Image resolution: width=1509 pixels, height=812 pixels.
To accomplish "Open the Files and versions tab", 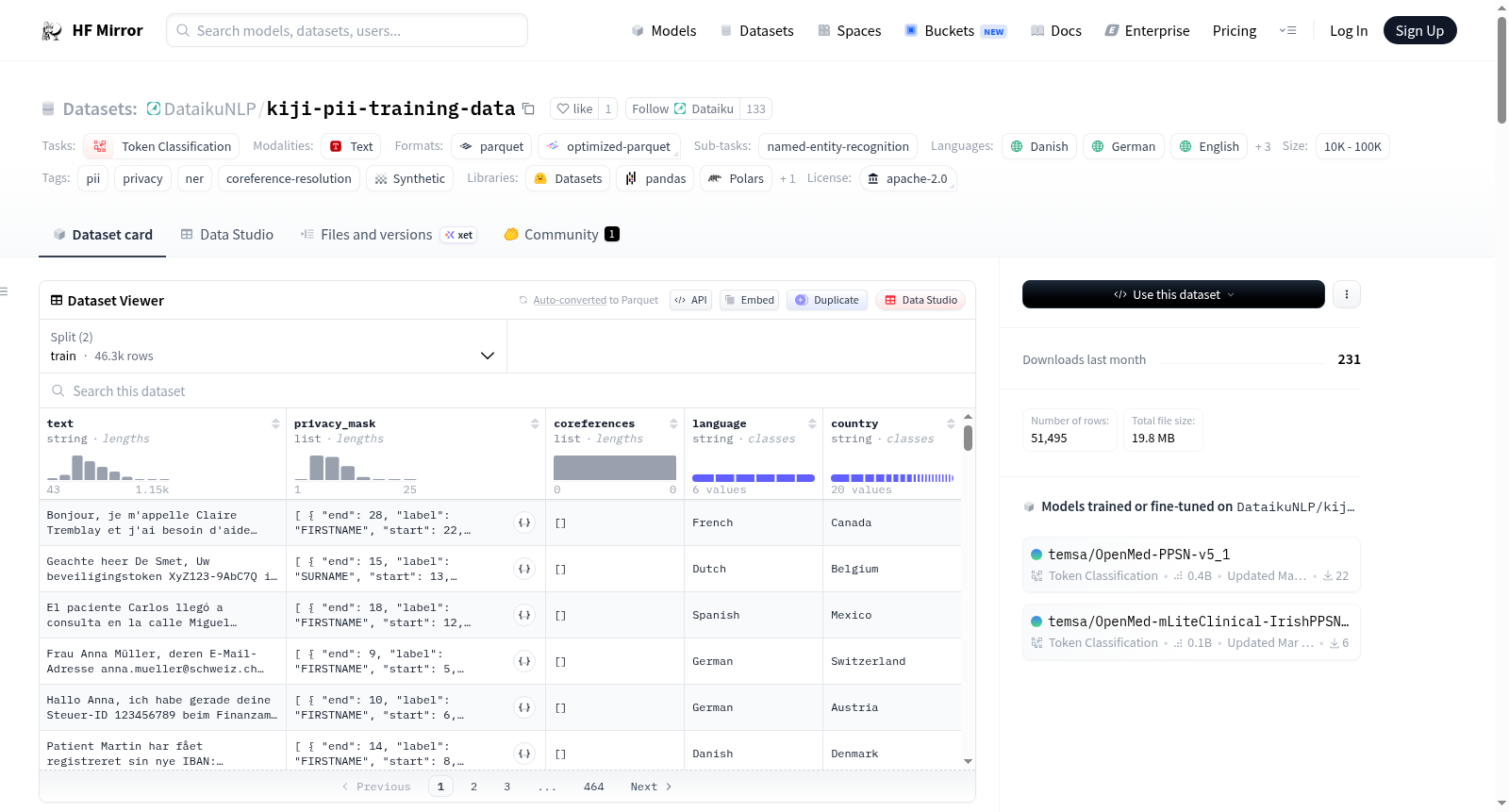I will (x=389, y=235).
